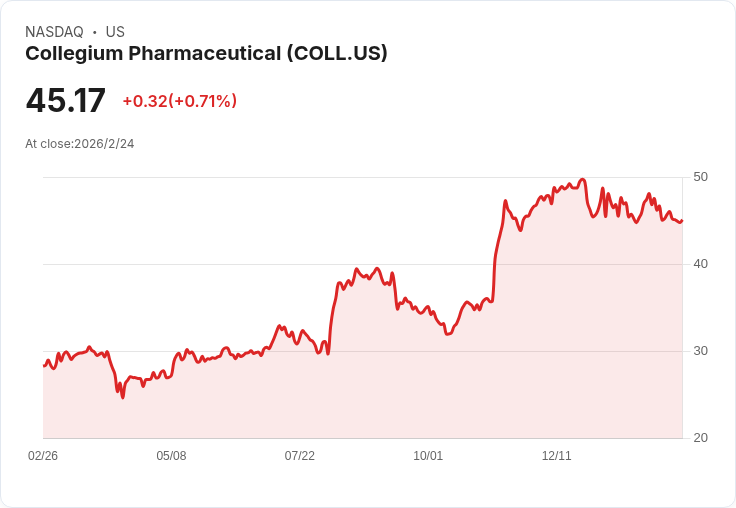The image size is (736, 508).
Task: Click the 30 label on the price axis
Action: 700,351
